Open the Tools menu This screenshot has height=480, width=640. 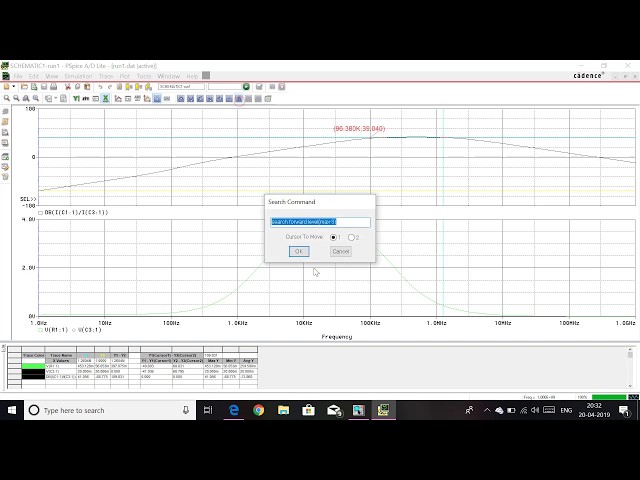[144, 76]
